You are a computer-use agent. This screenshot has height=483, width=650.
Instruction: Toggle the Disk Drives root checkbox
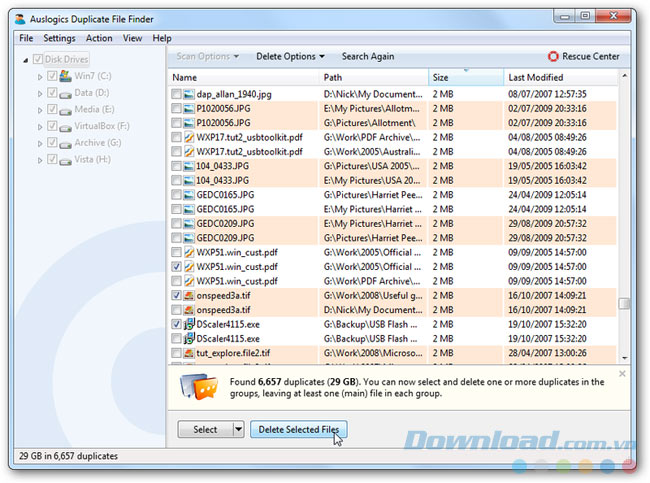38,59
